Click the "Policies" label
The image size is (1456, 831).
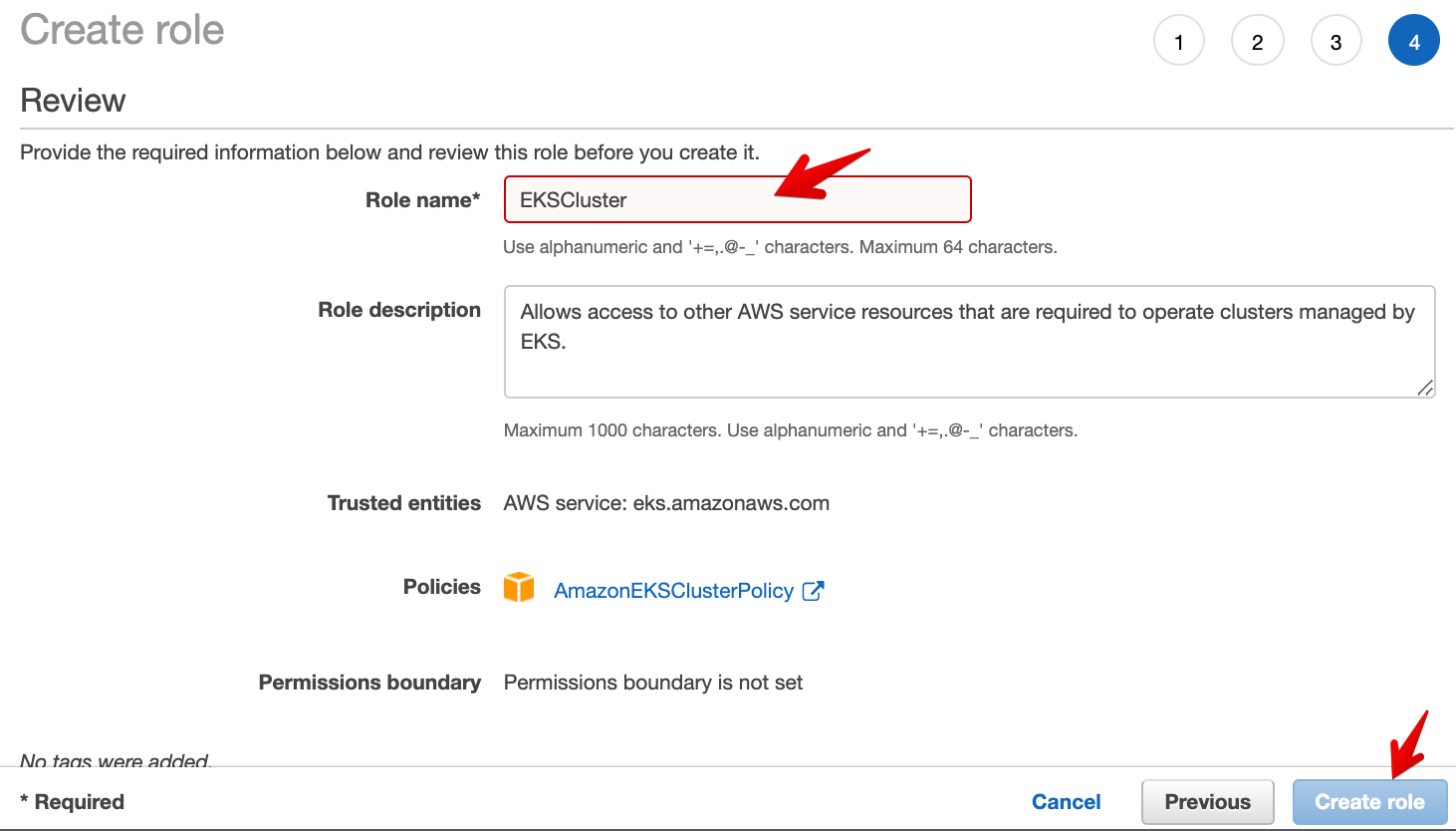point(441,587)
